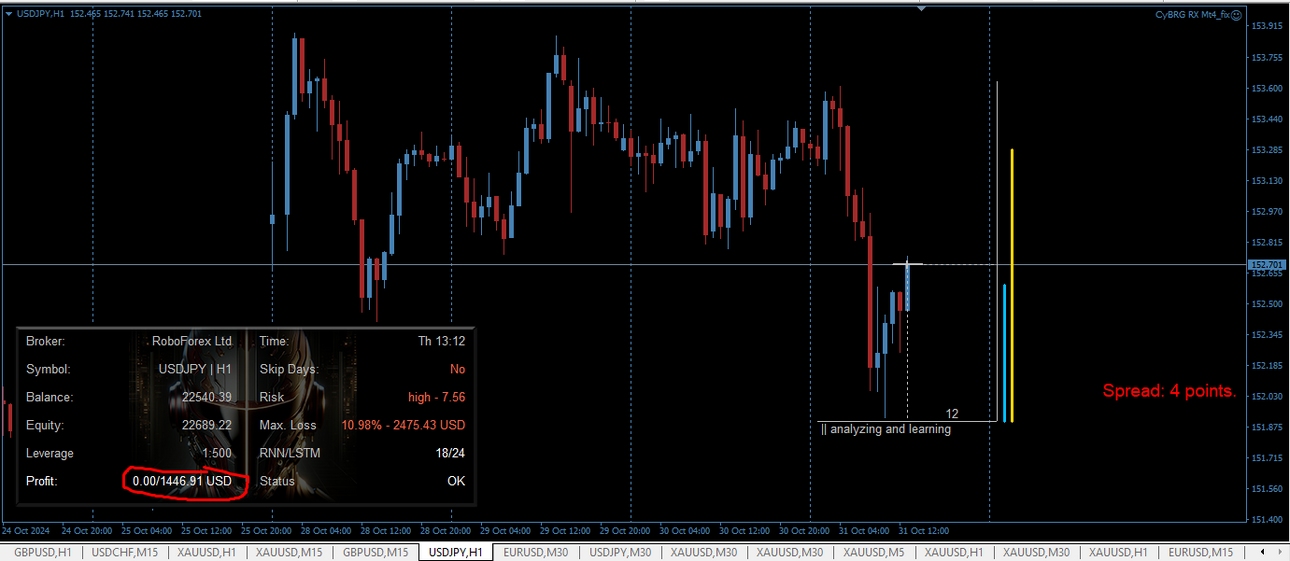
Task: Switch to the USDCHF,M15 chart tab
Action: (x=124, y=552)
